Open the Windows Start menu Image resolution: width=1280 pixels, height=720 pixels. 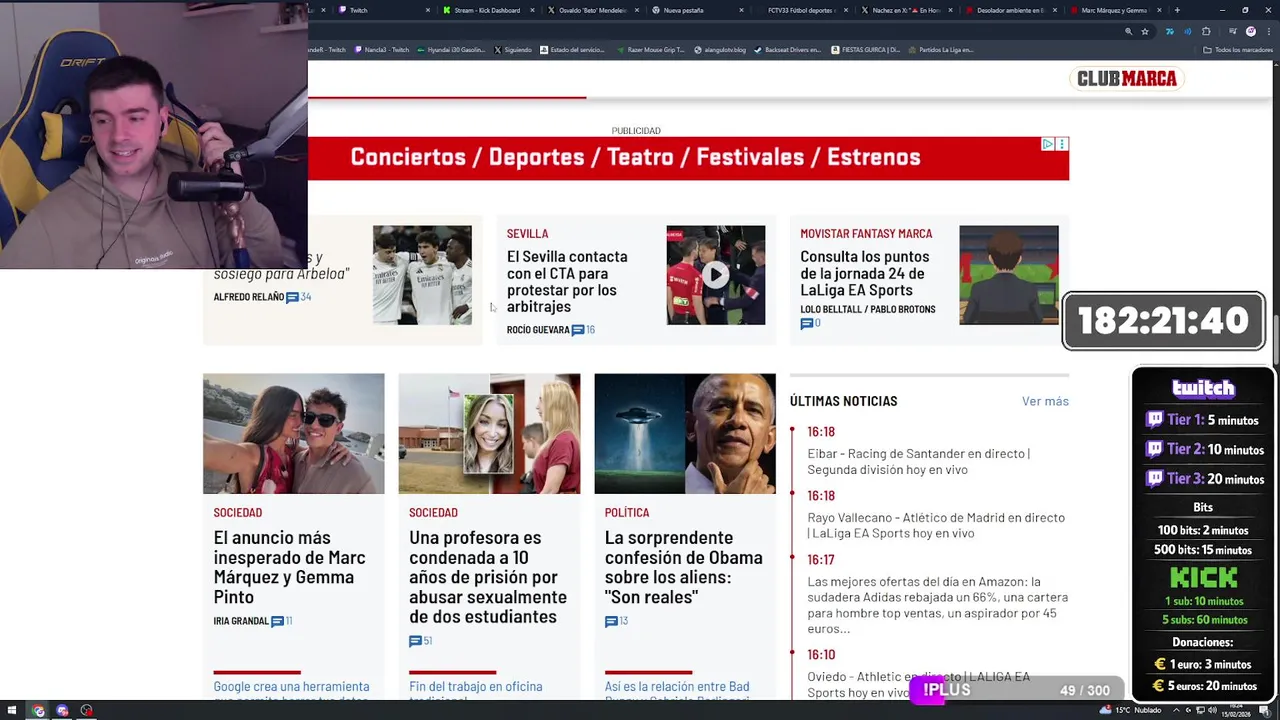click(x=14, y=711)
